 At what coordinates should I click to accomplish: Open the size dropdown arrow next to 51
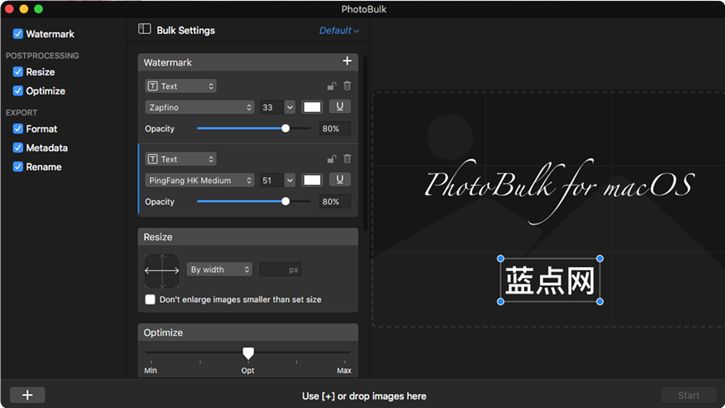[290, 180]
